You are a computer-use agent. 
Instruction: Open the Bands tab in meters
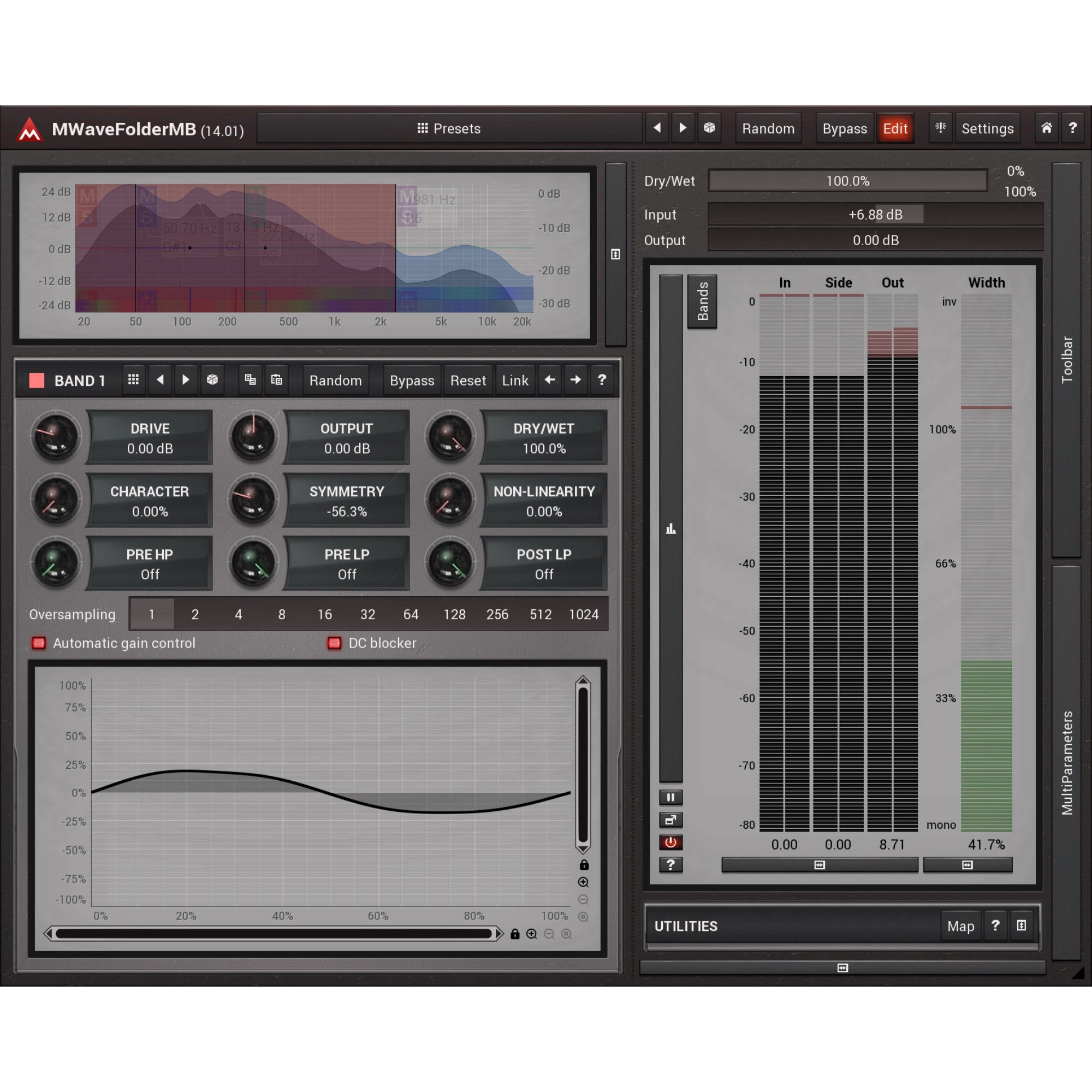pos(702,301)
